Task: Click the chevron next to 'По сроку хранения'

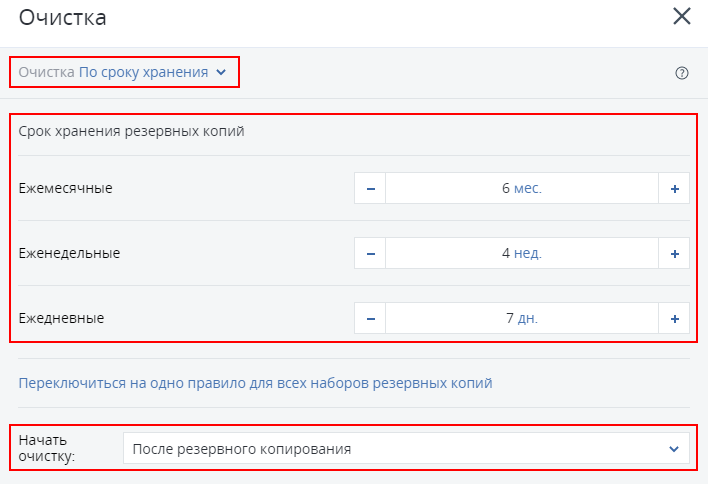Action: point(221,72)
